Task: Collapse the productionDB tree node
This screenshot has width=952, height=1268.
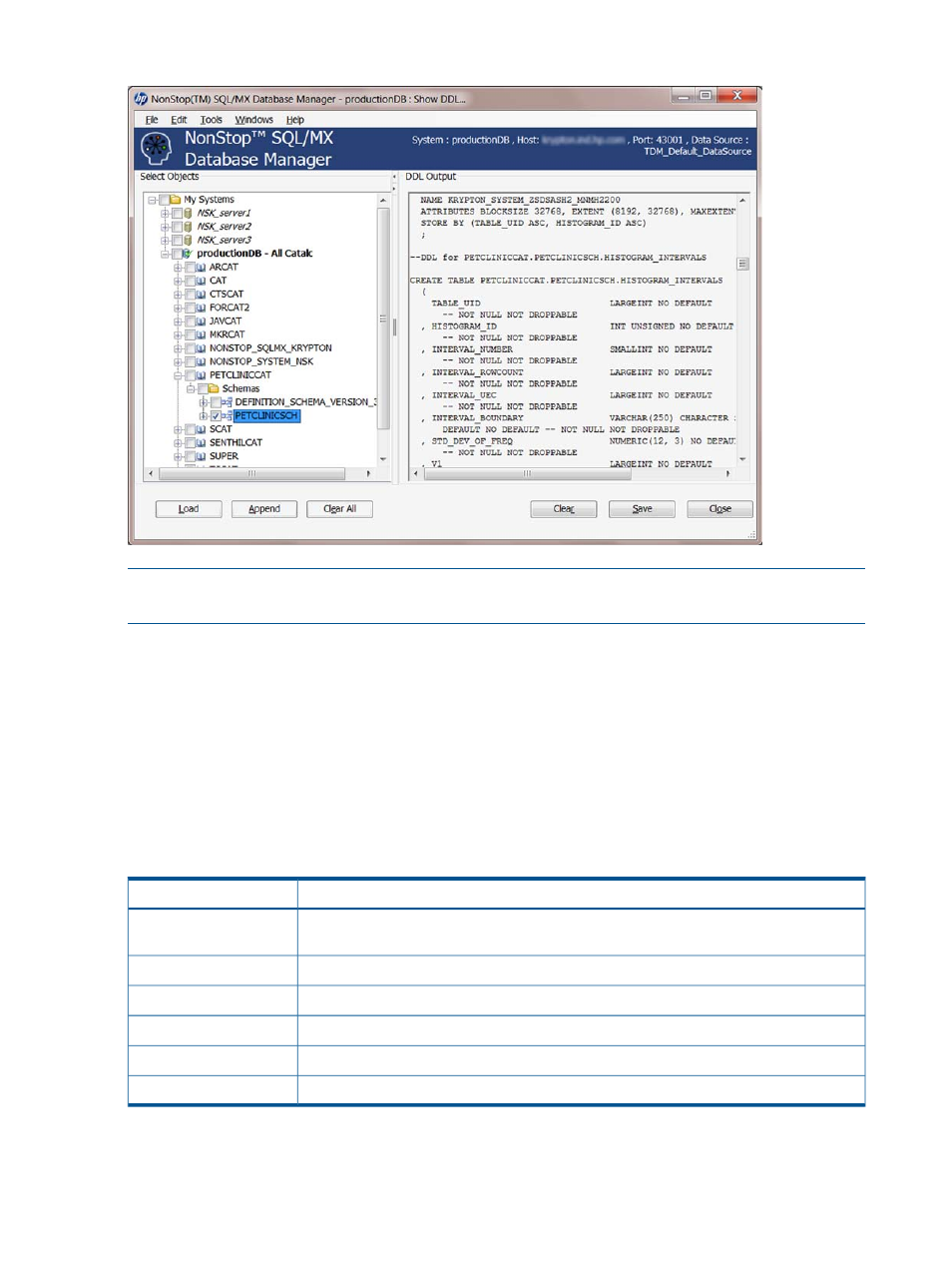Action: (x=166, y=254)
